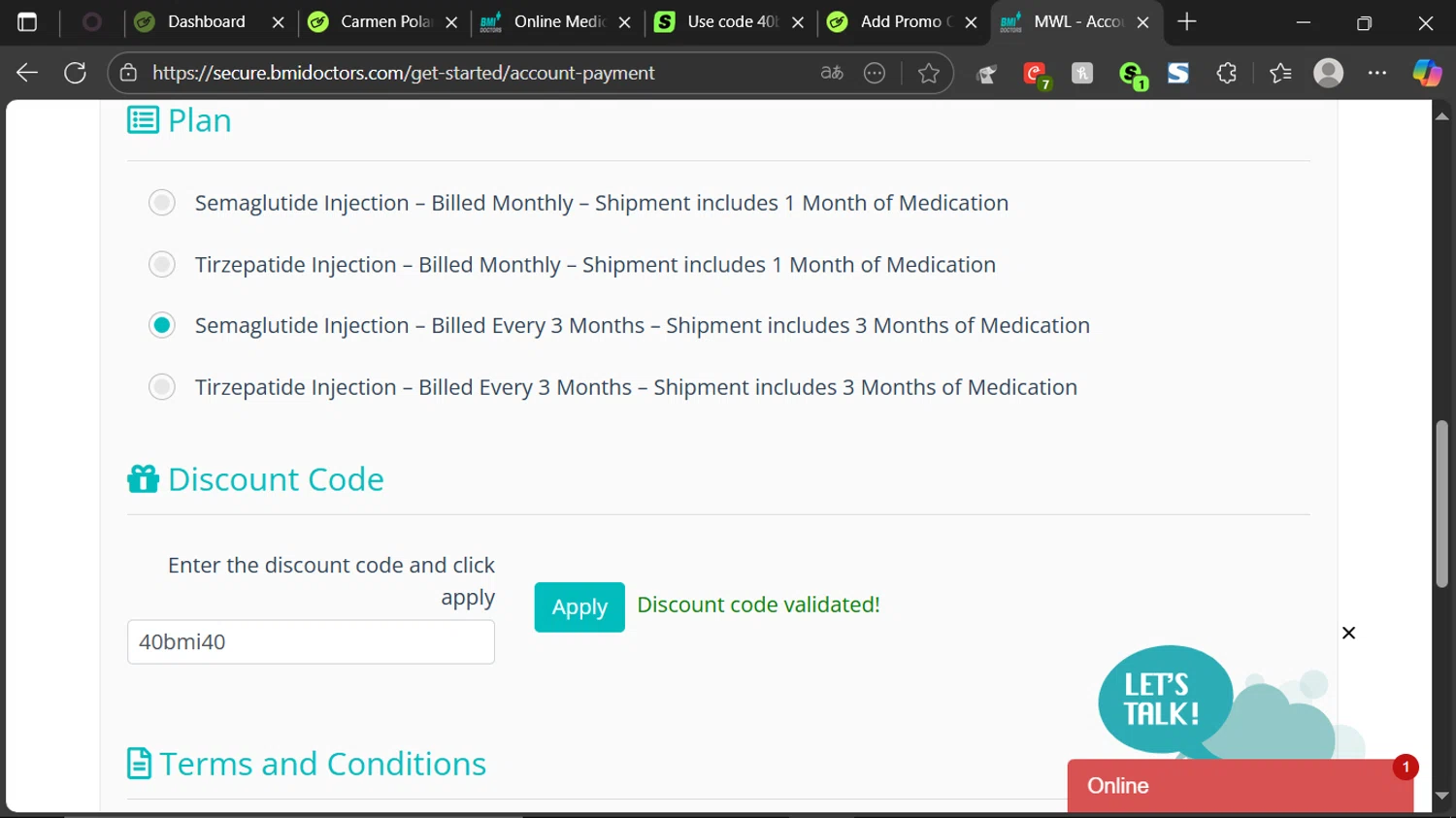Close the Add Promo tab
The image size is (1456, 818).
point(971,22)
